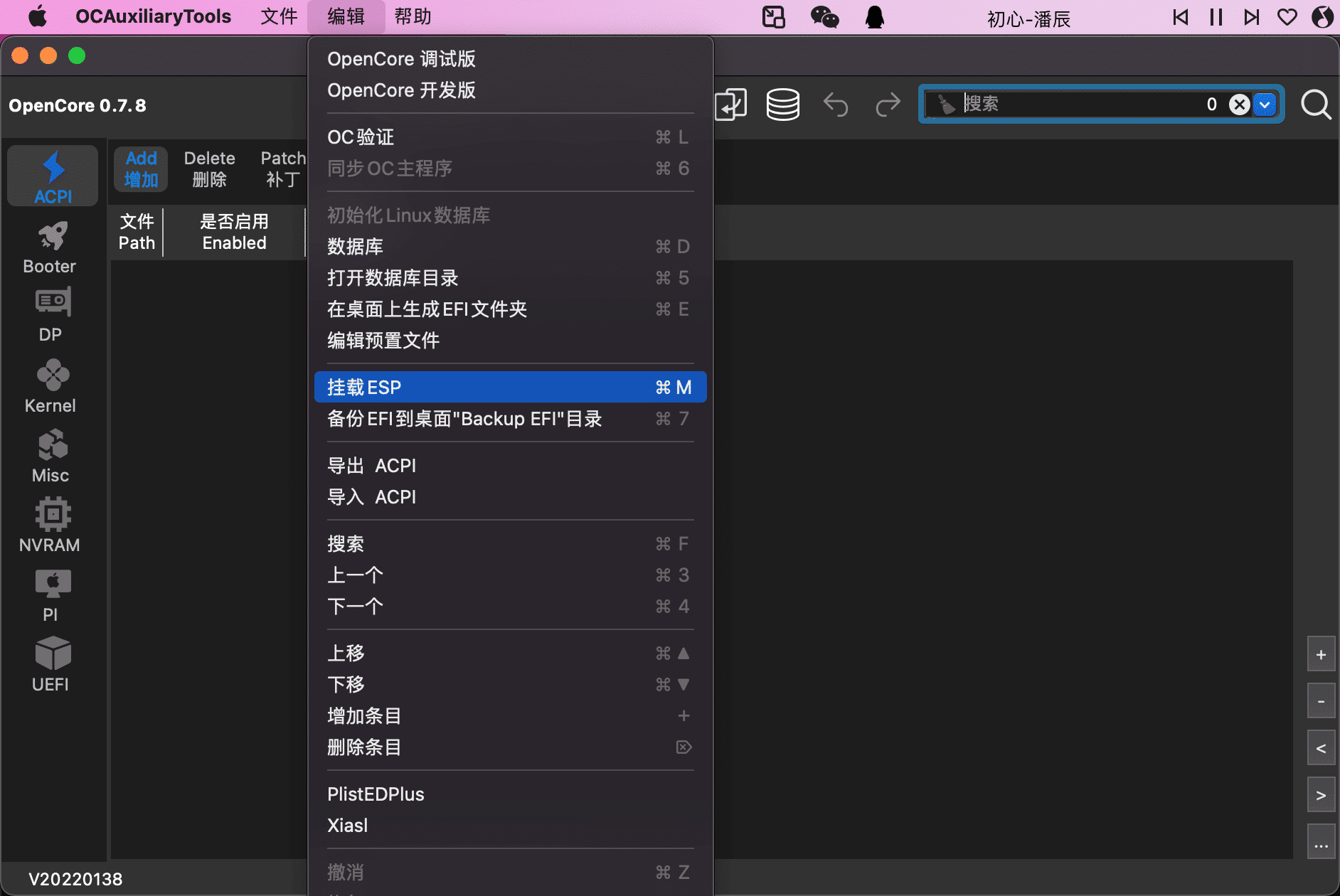
Task: Select OC验证 menu item
Action: pos(510,137)
